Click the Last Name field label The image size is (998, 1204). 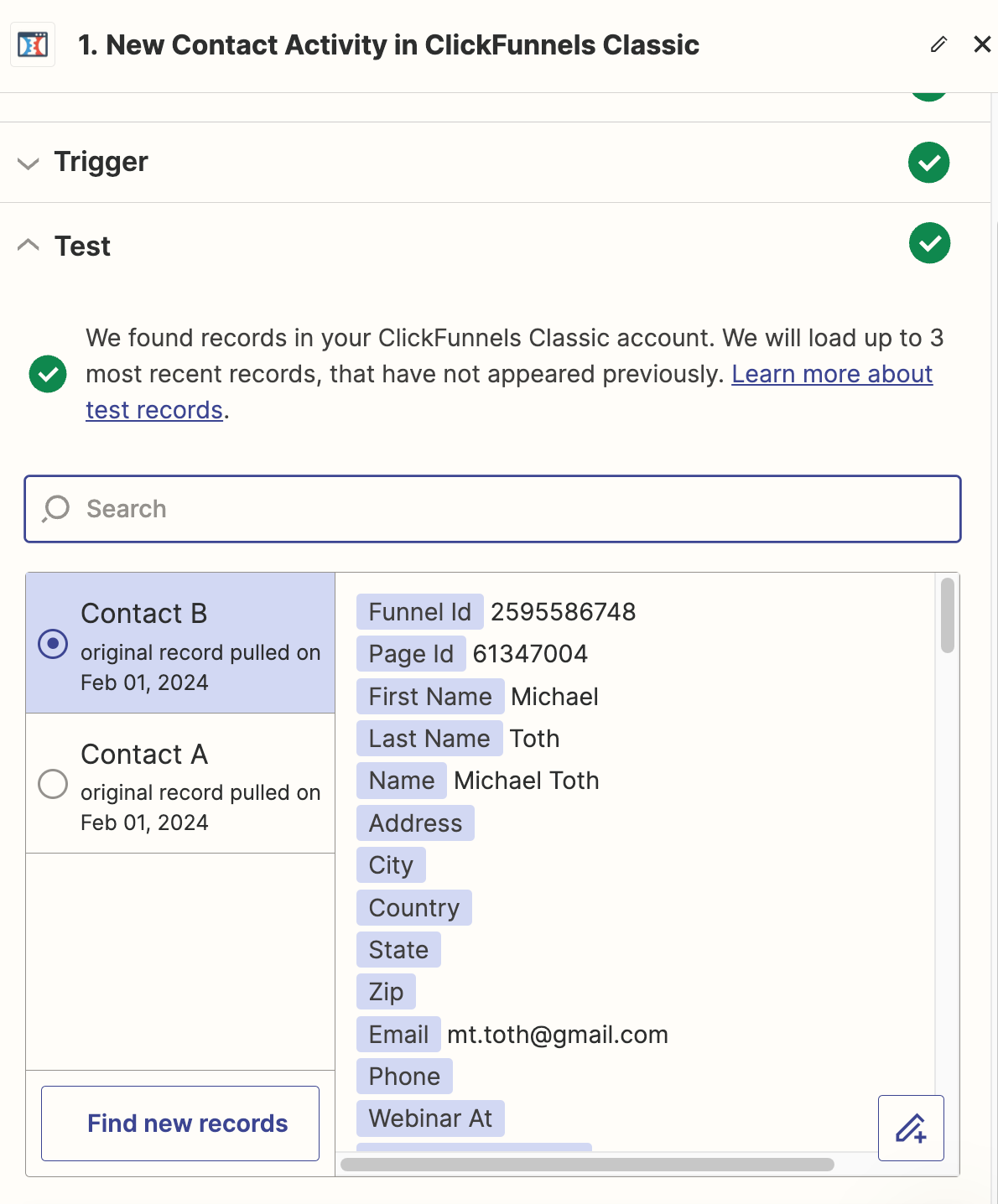pyautogui.click(x=429, y=739)
